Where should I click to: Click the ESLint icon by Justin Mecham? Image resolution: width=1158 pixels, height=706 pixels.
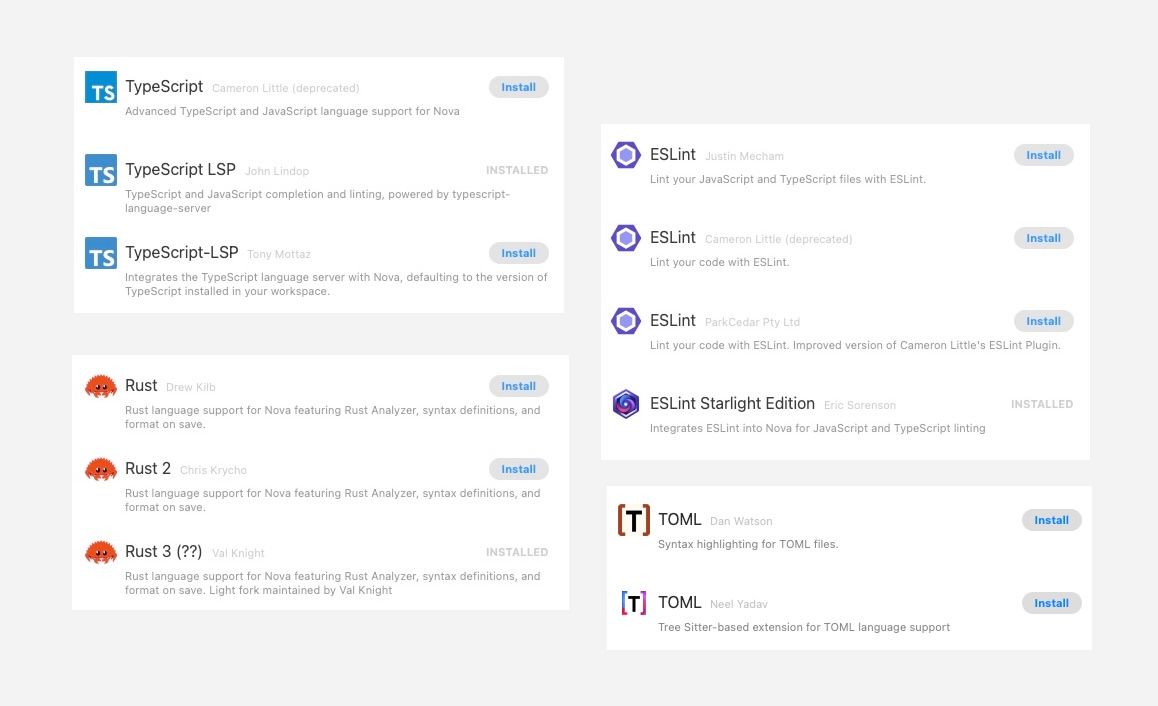coord(626,156)
